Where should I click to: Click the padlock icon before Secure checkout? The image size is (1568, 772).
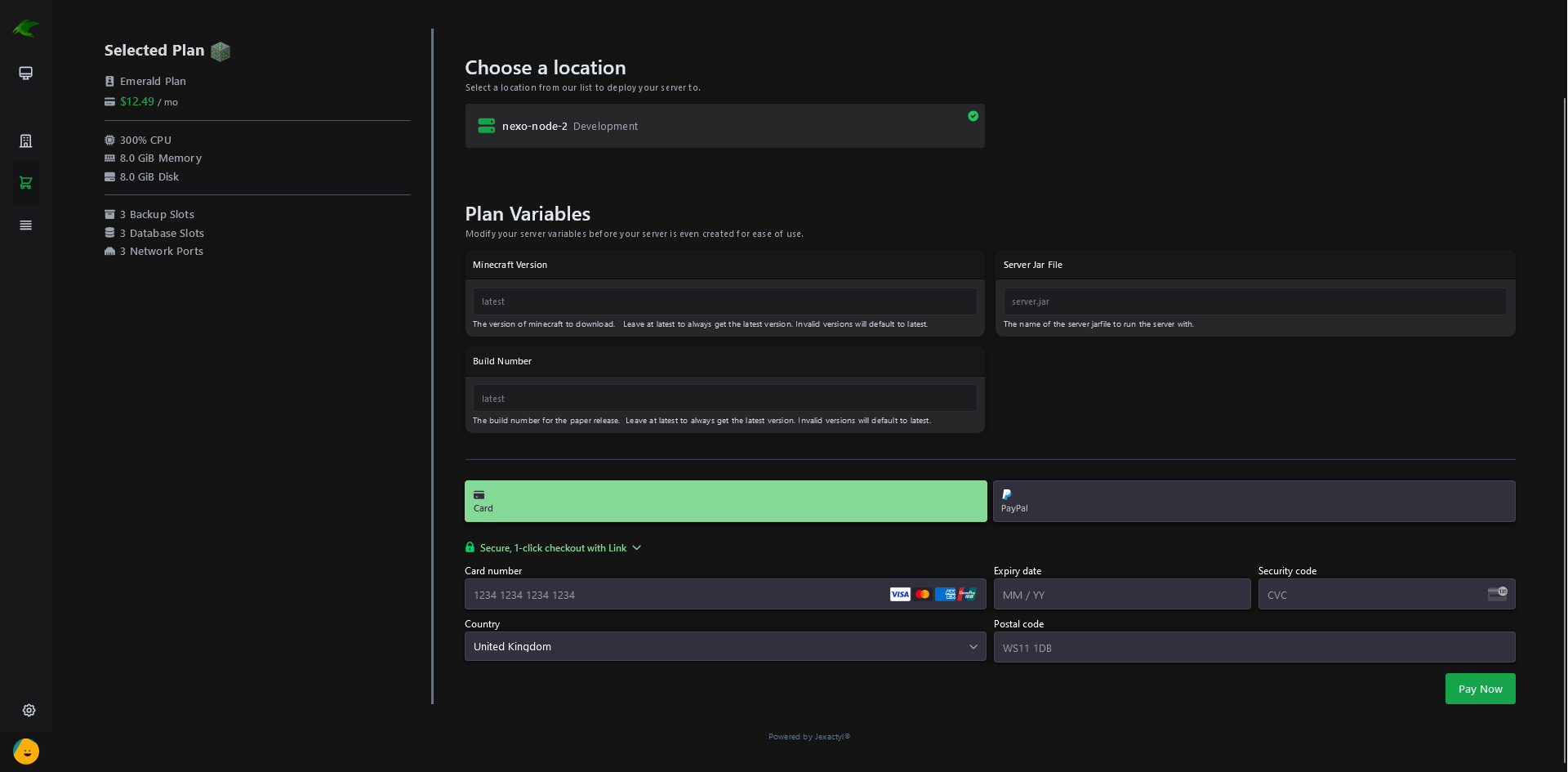(470, 547)
